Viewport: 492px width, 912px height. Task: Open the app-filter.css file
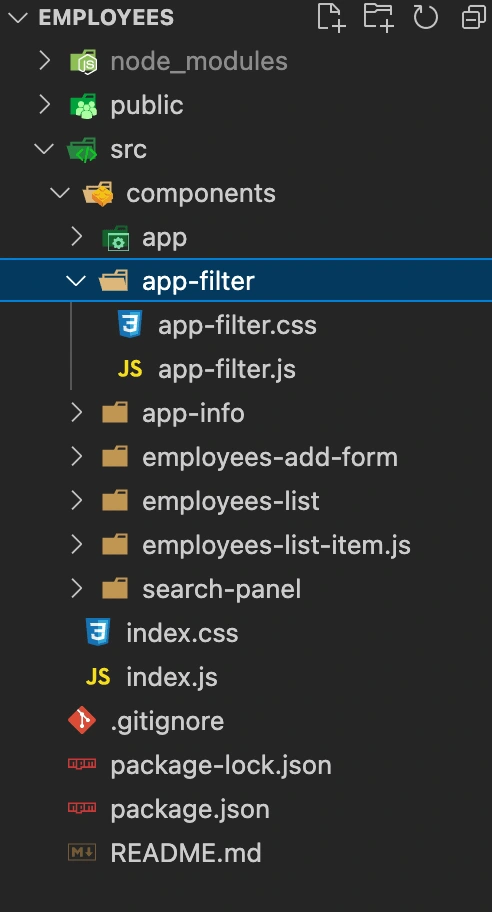[237, 325]
